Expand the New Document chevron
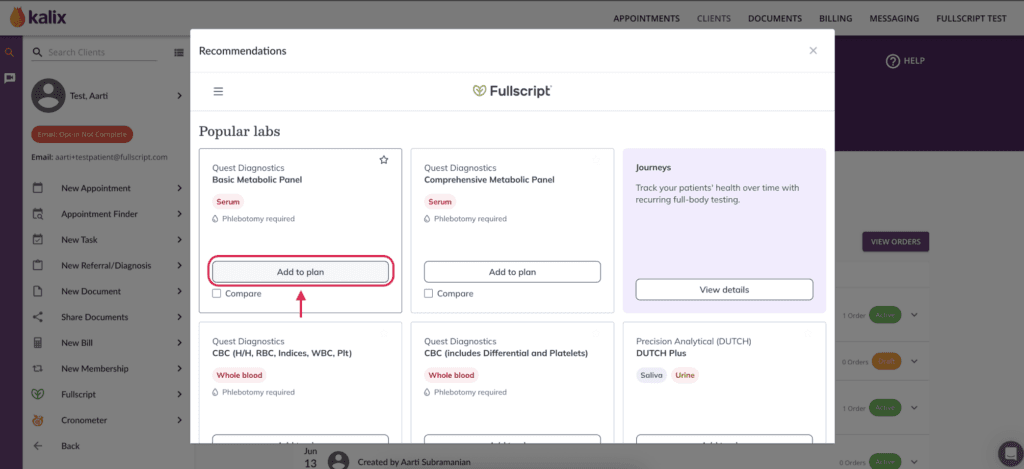Screen dimensions: 1024x469 (x=180, y=291)
